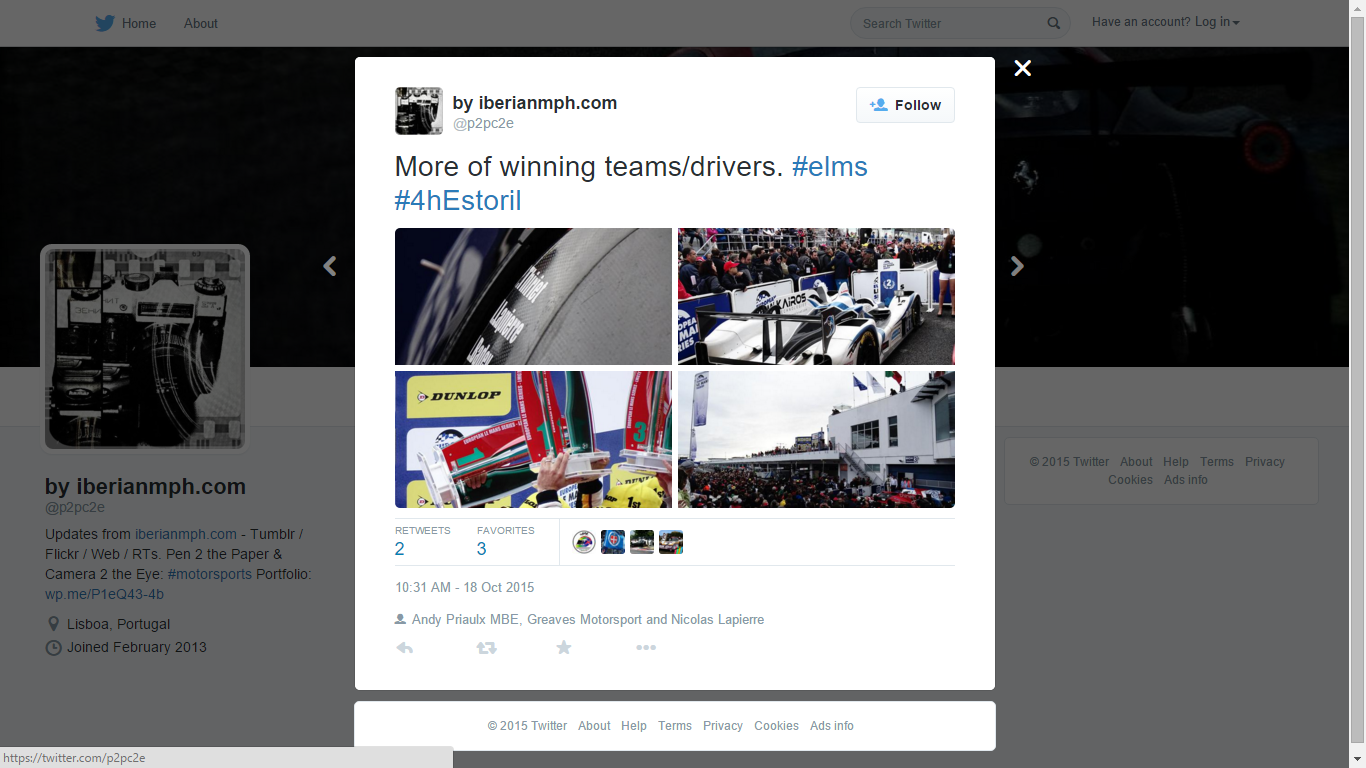
Task: Click the Twitter bird Home icon
Action: pos(105,23)
